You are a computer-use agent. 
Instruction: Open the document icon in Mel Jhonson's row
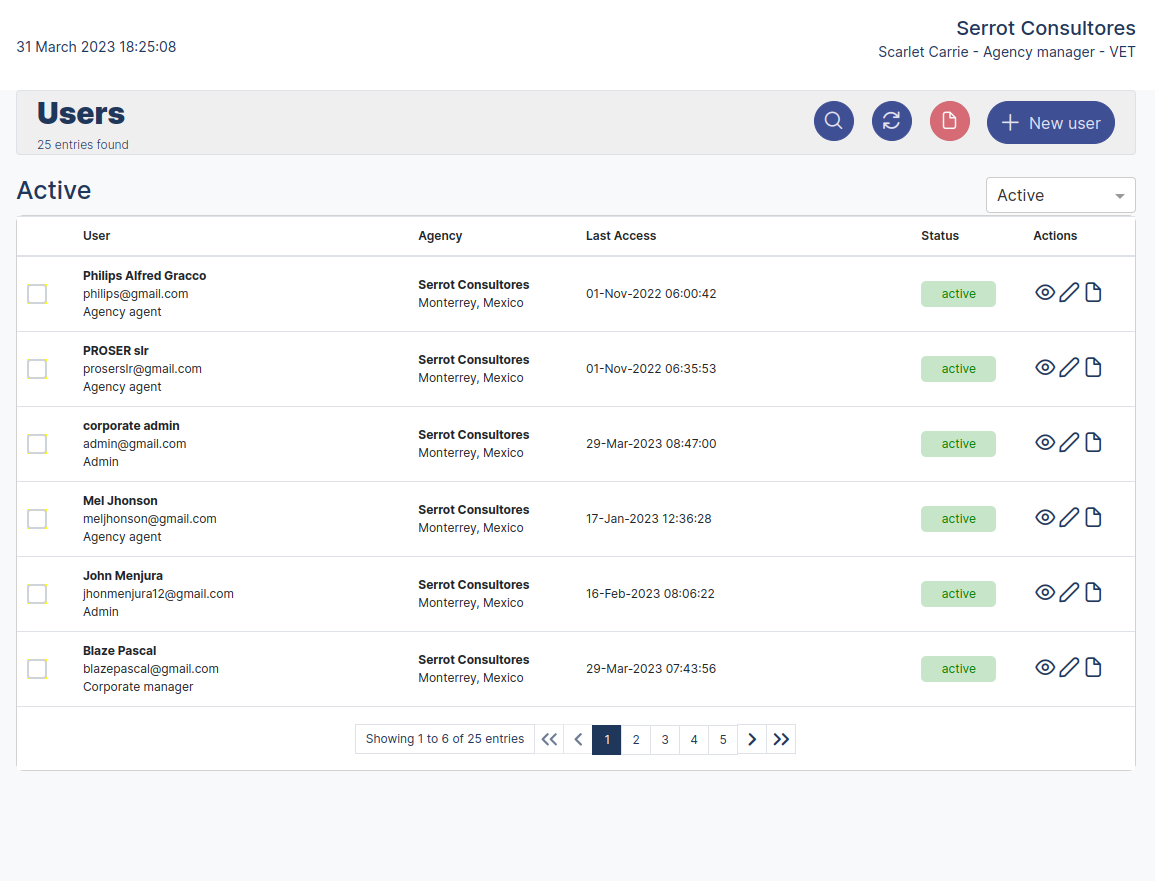tap(1093, 516)
